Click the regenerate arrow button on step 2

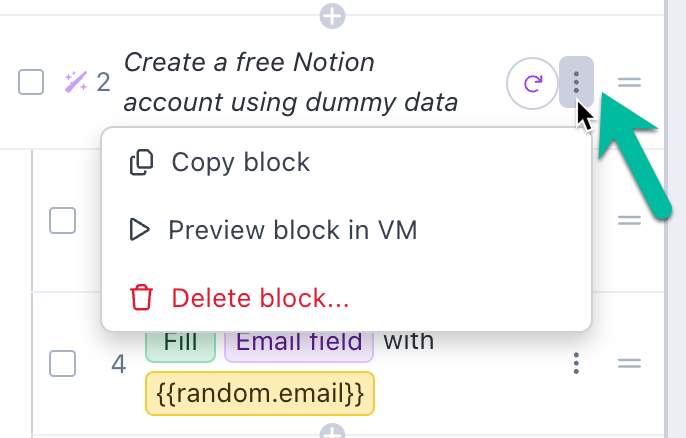532,82
